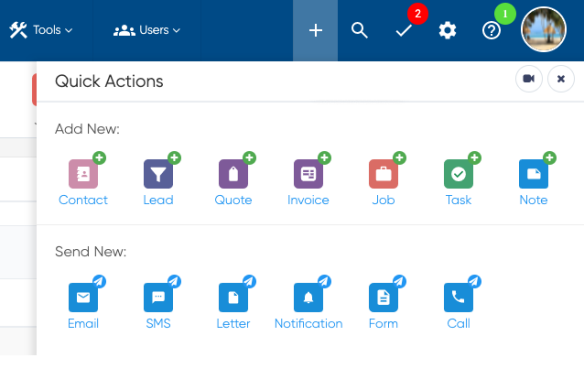This screenshot has height=390, width=584.
Task: Start a new Call
Action: coord(459,302)
